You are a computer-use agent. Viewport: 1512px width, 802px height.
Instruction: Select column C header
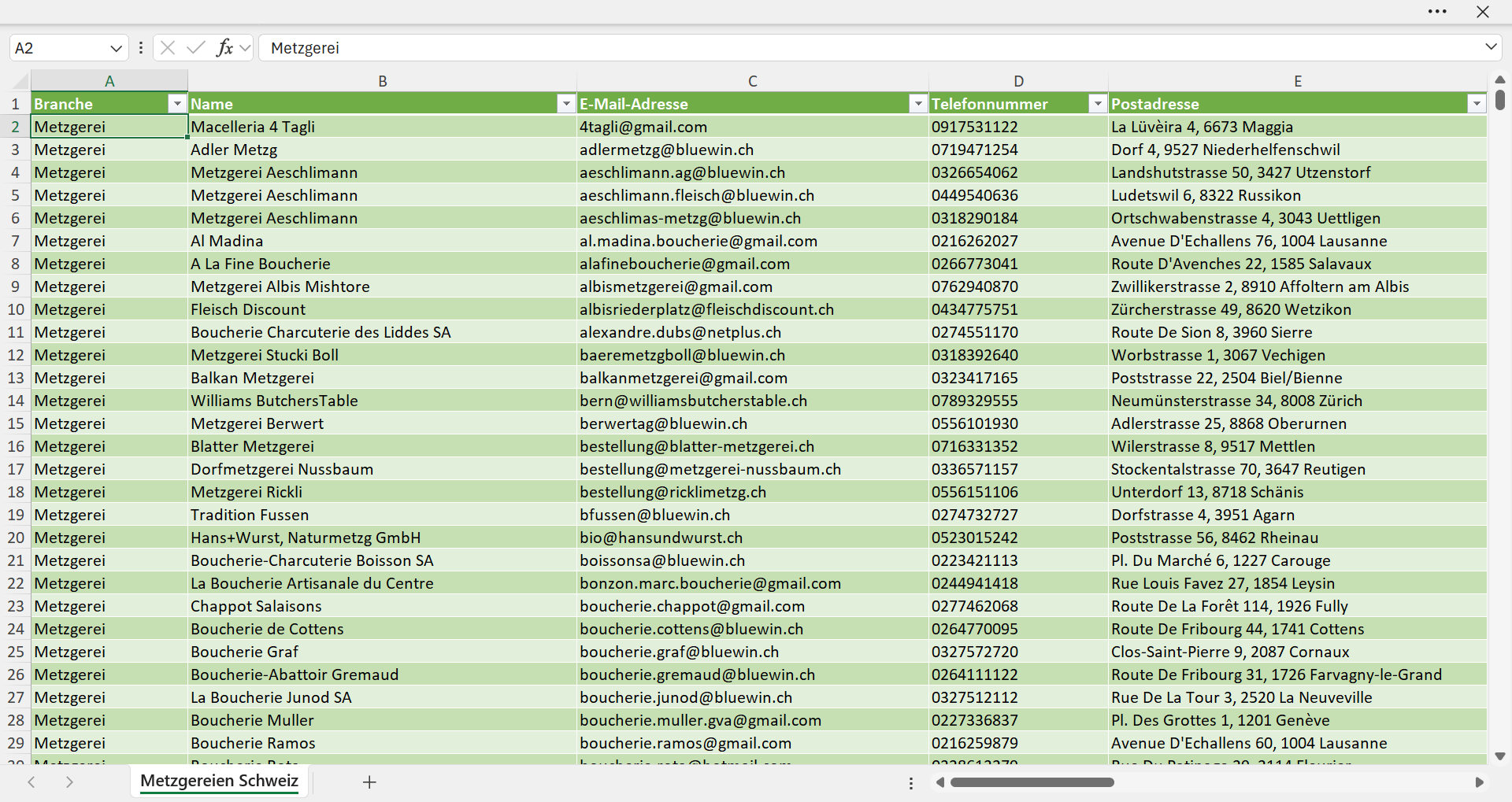coord(753,81)
